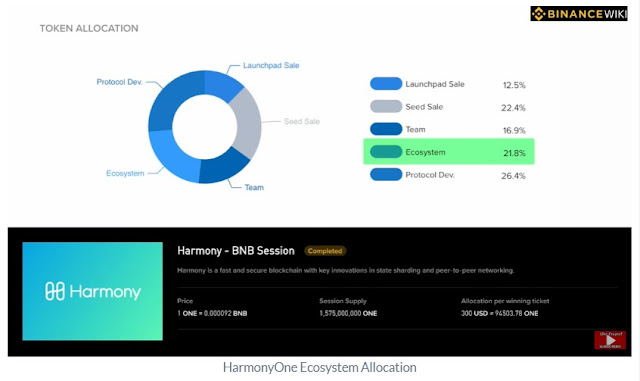Click the Protocol Dev. legend label text
This screenshot has height=381, width=640.
coord(430,175)
